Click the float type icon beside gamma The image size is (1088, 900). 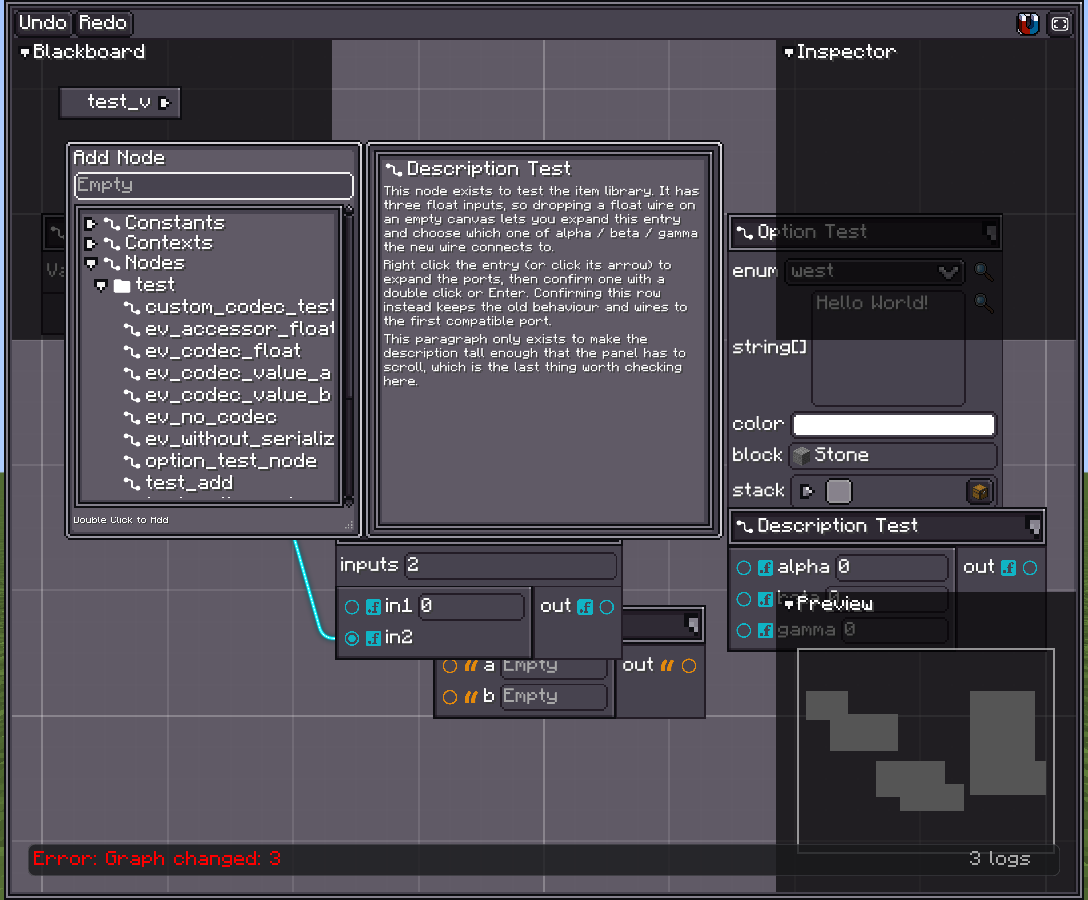click(765, 630)
